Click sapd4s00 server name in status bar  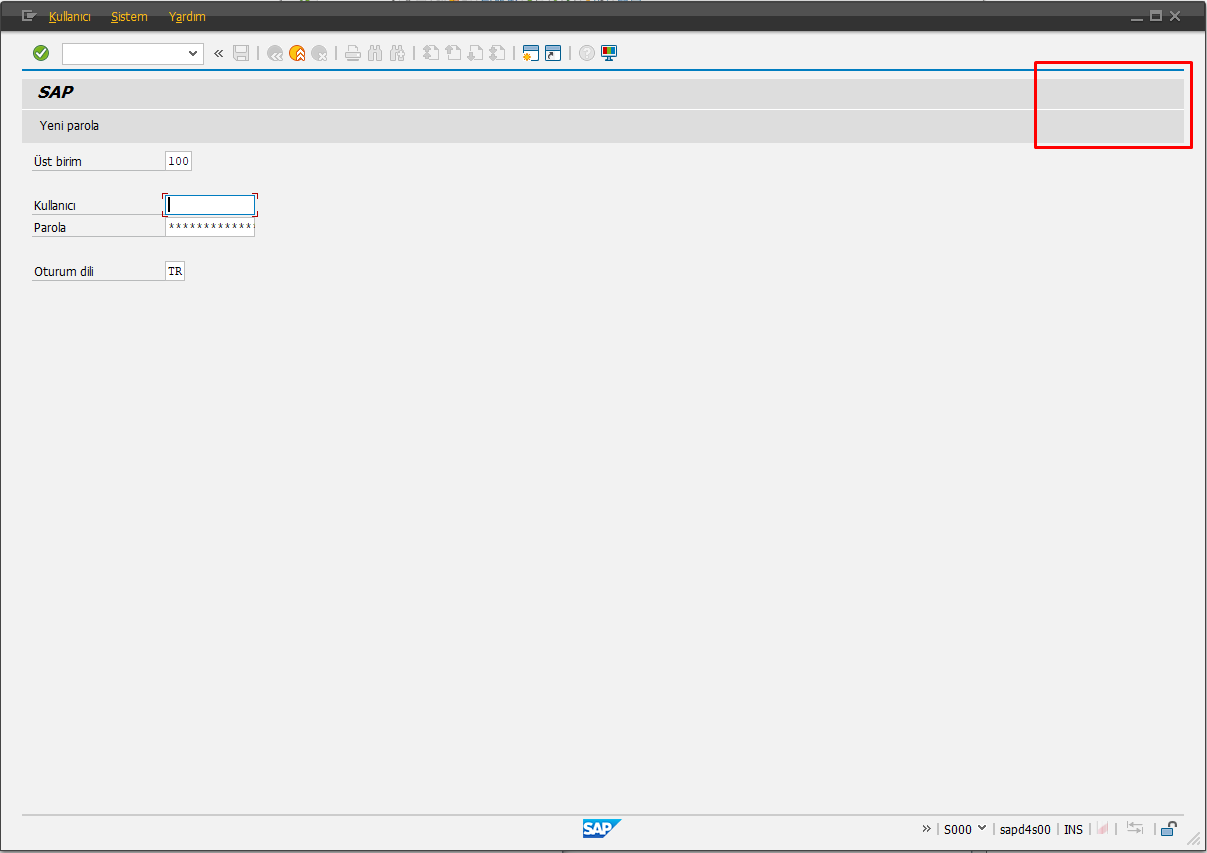[1025, 829]
